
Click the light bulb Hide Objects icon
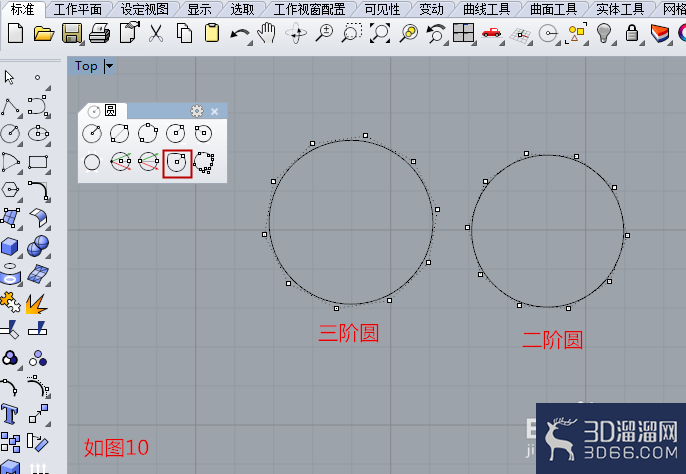pyautogui.click(x=604, y=33)
